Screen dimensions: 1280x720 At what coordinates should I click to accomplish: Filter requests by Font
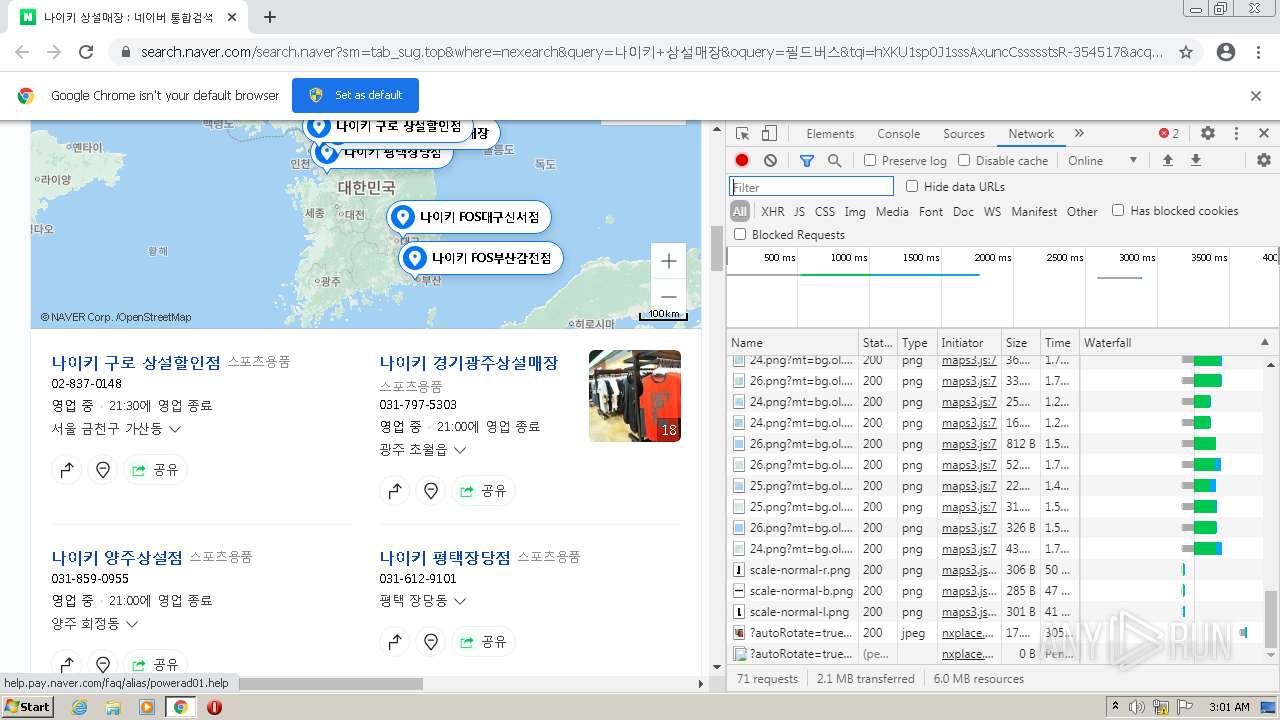pyautogui.click(x=931, y=211)
